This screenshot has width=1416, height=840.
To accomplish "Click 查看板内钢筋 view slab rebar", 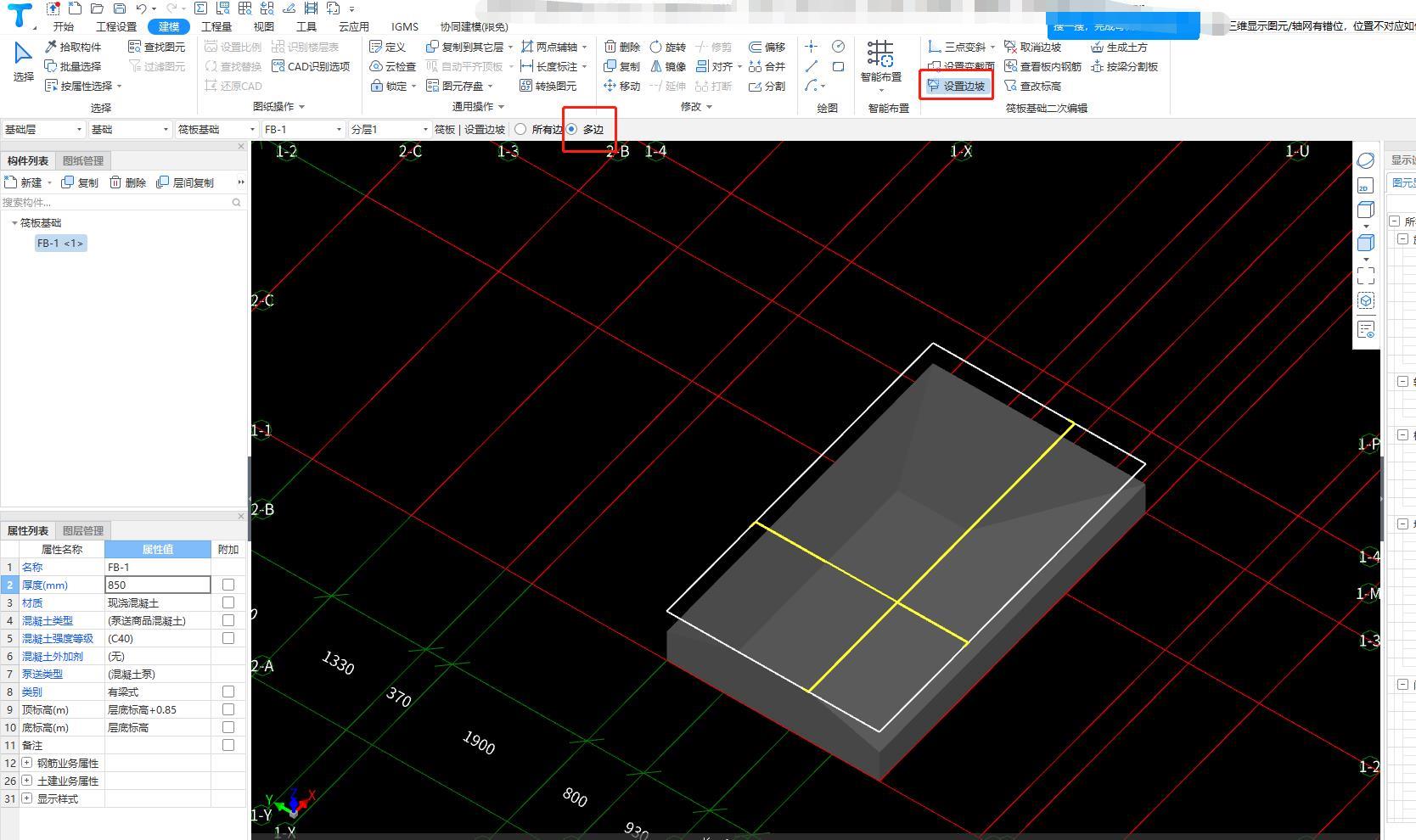I will click(x=1042, y=66).
